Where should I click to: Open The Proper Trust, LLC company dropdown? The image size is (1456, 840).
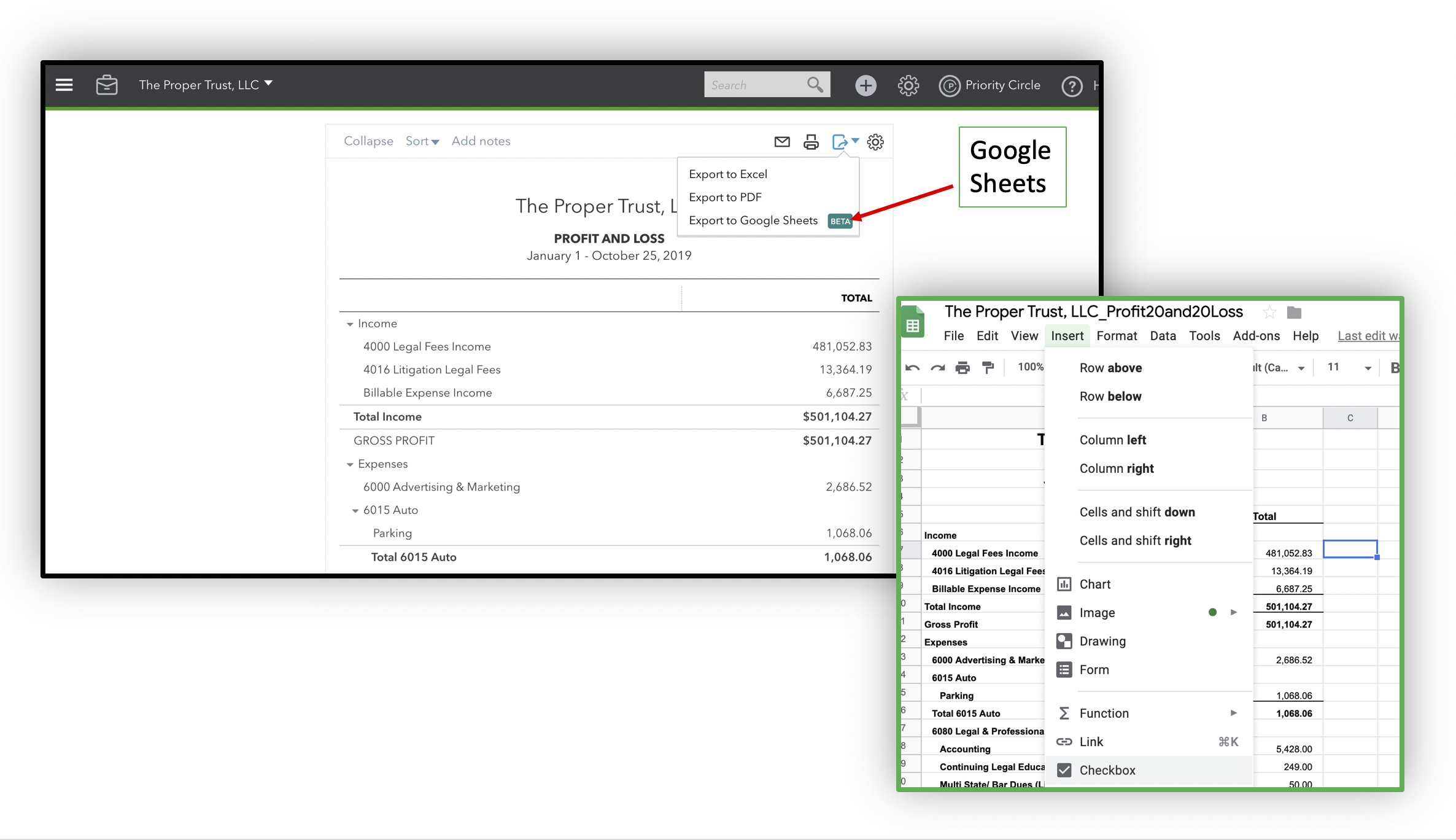click(206, 85)
